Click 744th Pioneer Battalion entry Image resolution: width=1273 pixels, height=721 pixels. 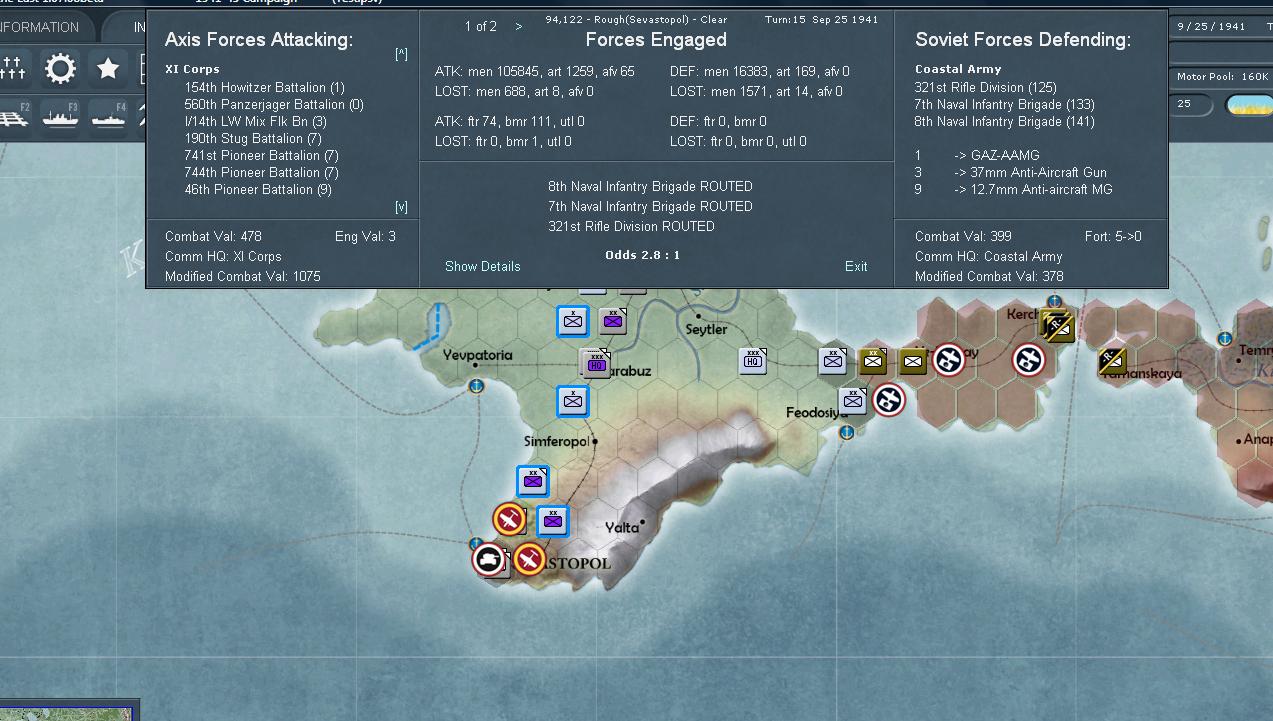(x=261, y=173)
